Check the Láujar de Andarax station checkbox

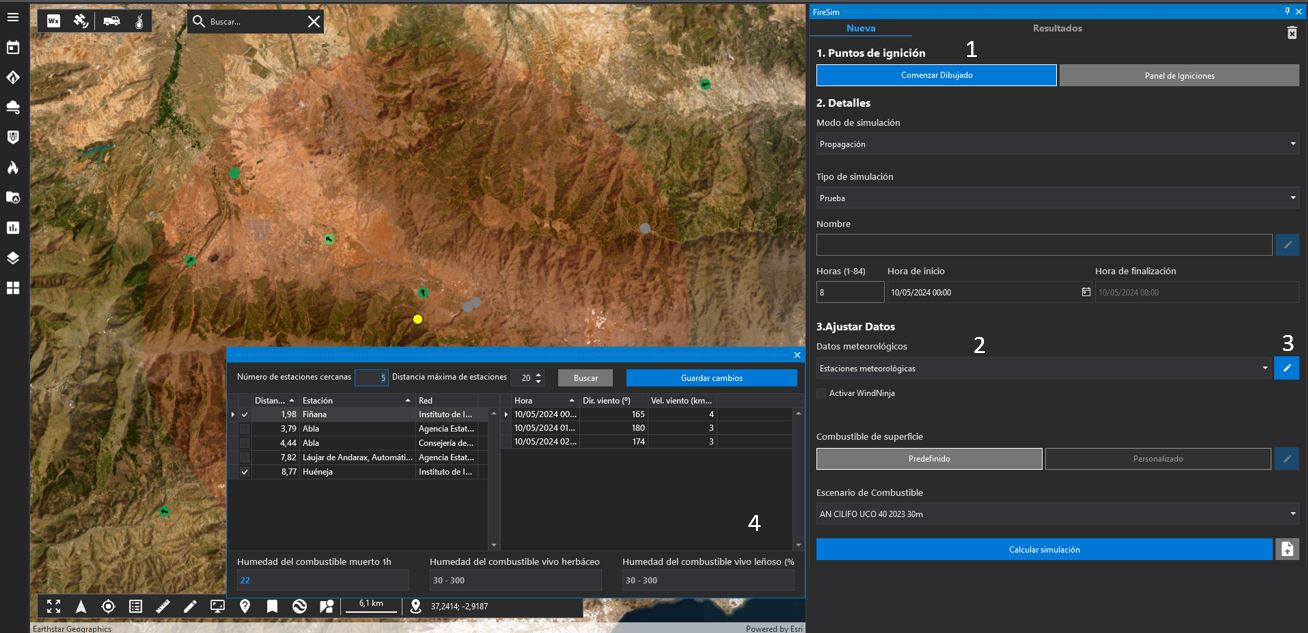(x=244, y=457)
